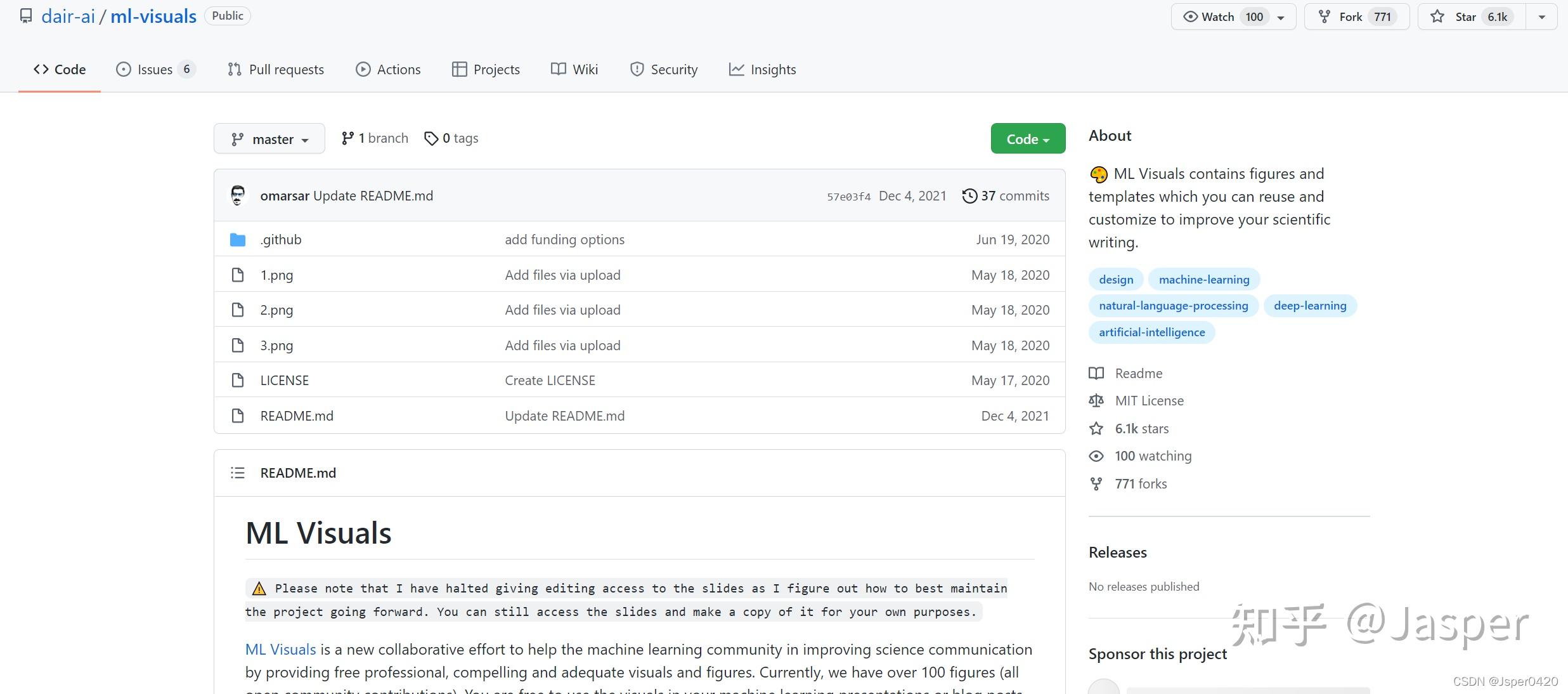Click the LICENSE file icon
This screenshot has width=1568, height=694.
click(238, 381)
